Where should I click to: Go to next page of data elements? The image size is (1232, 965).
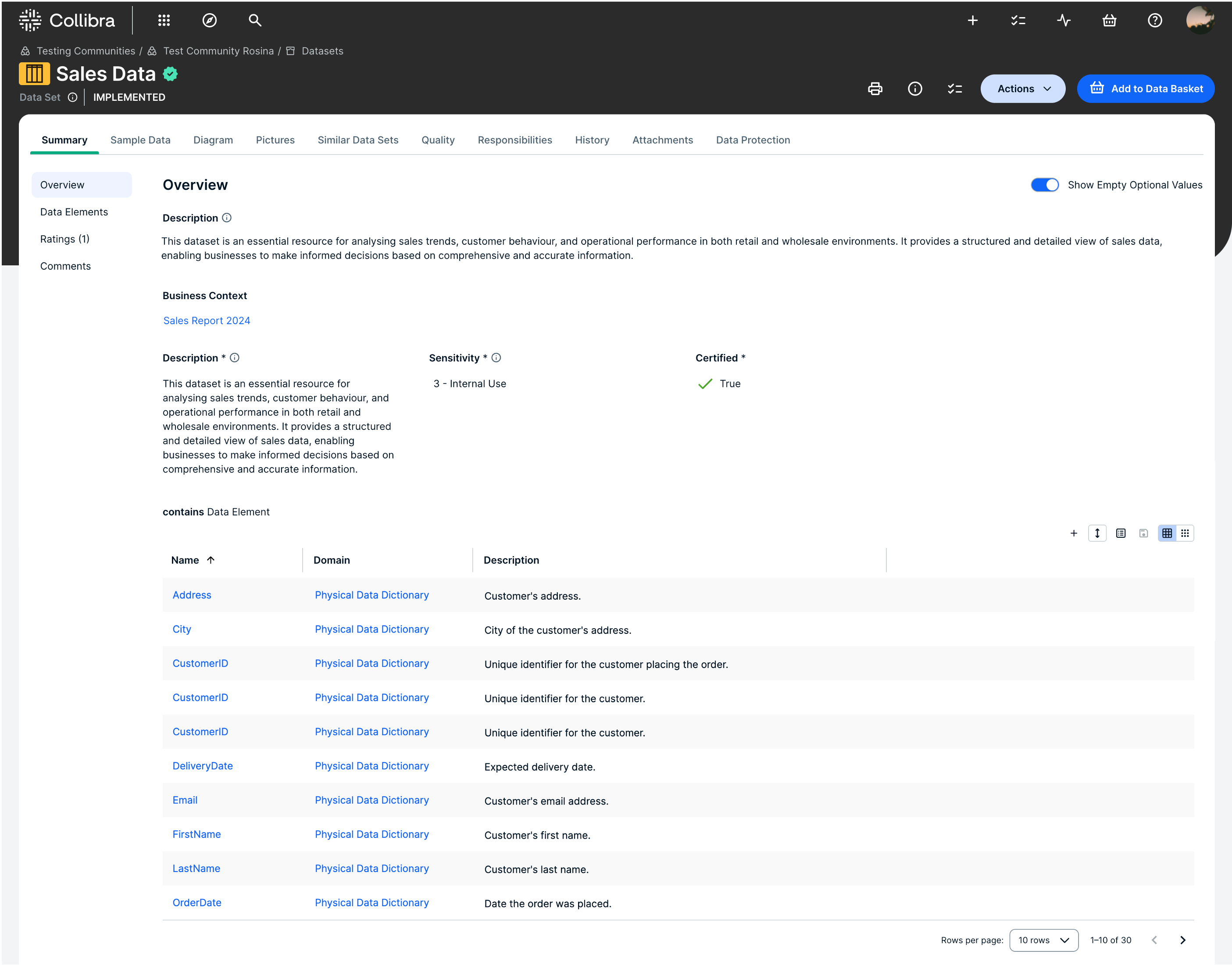tap(1183, 940)
